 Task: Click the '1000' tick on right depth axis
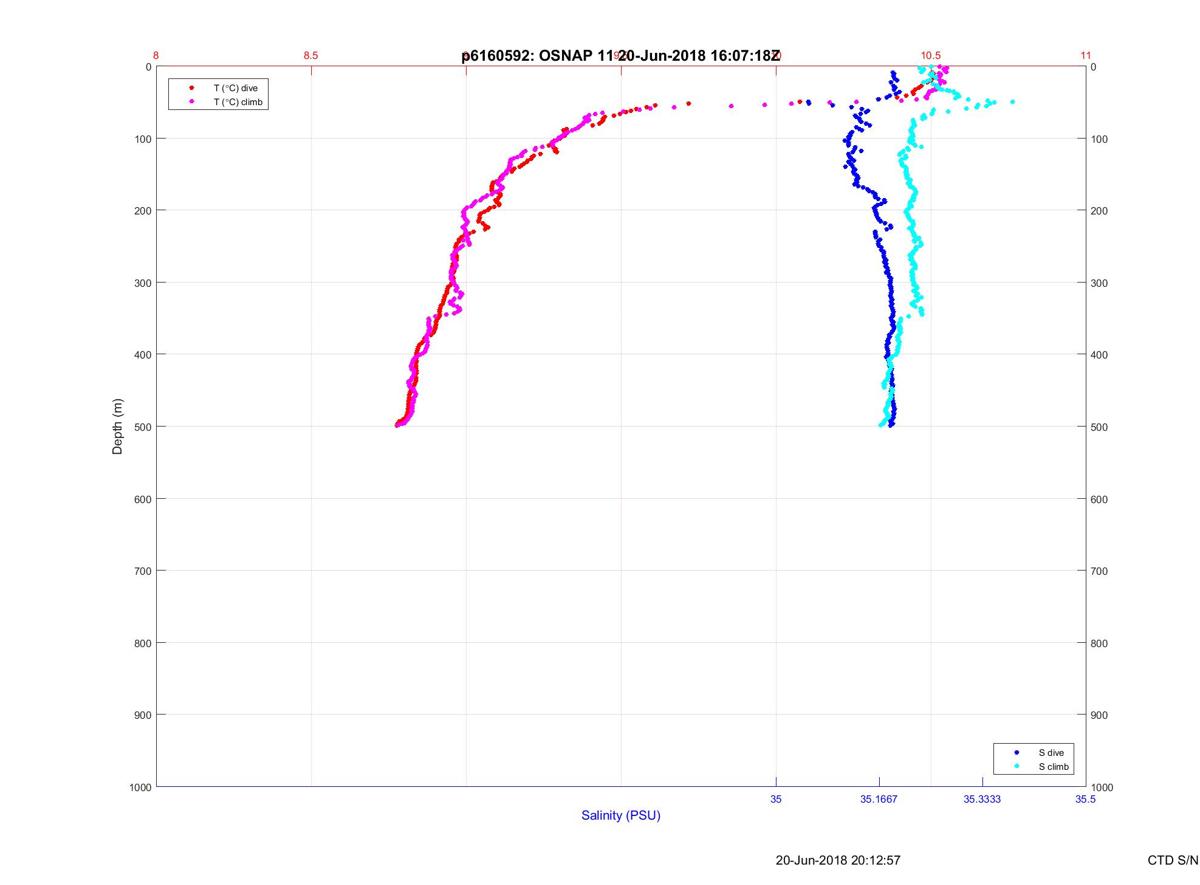click(x=1104, y=787)
